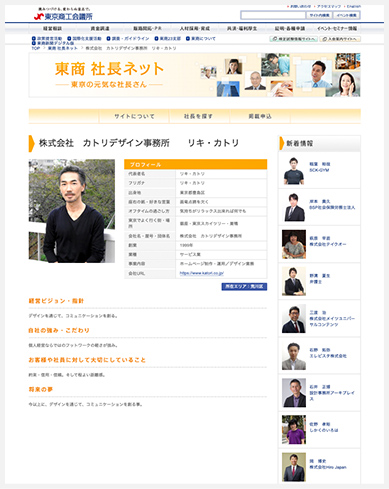The image size is (389, 489).
Task: Select リキ・カトリ in the フリガナ row
Action: [x=192, y=183]
